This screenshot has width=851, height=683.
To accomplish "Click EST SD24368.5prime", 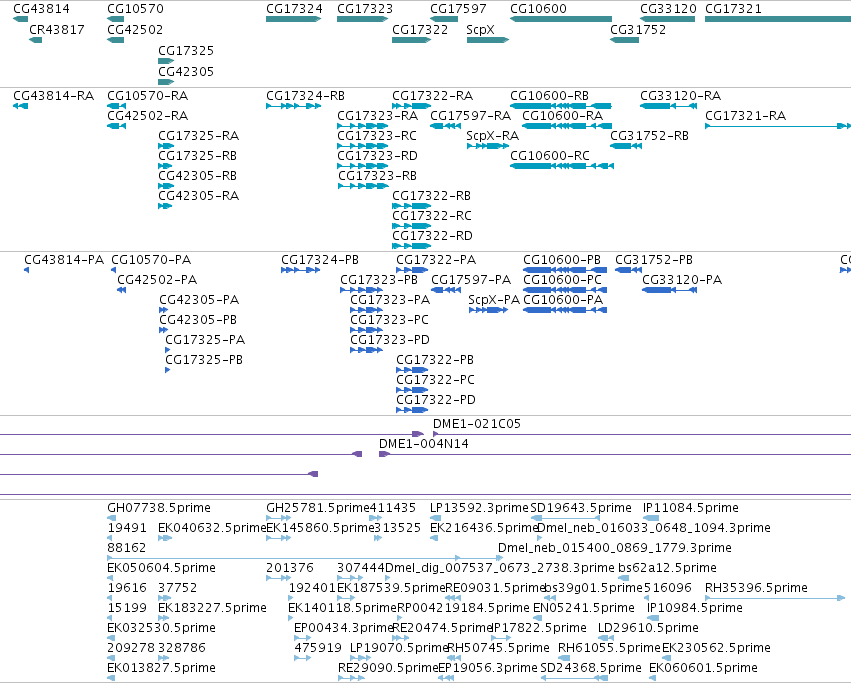I will (x=591, y=668).
